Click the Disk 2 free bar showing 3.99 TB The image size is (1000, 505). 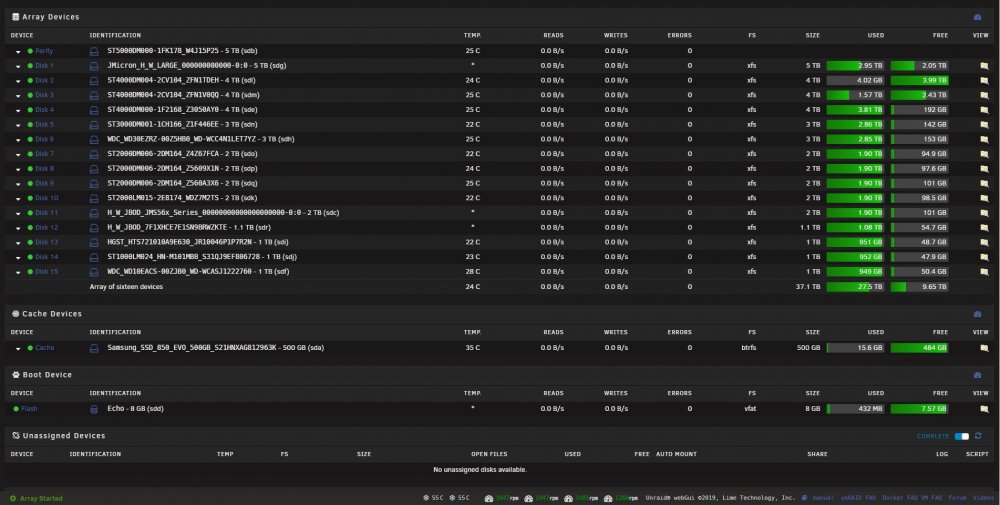(x=919, y=80)
